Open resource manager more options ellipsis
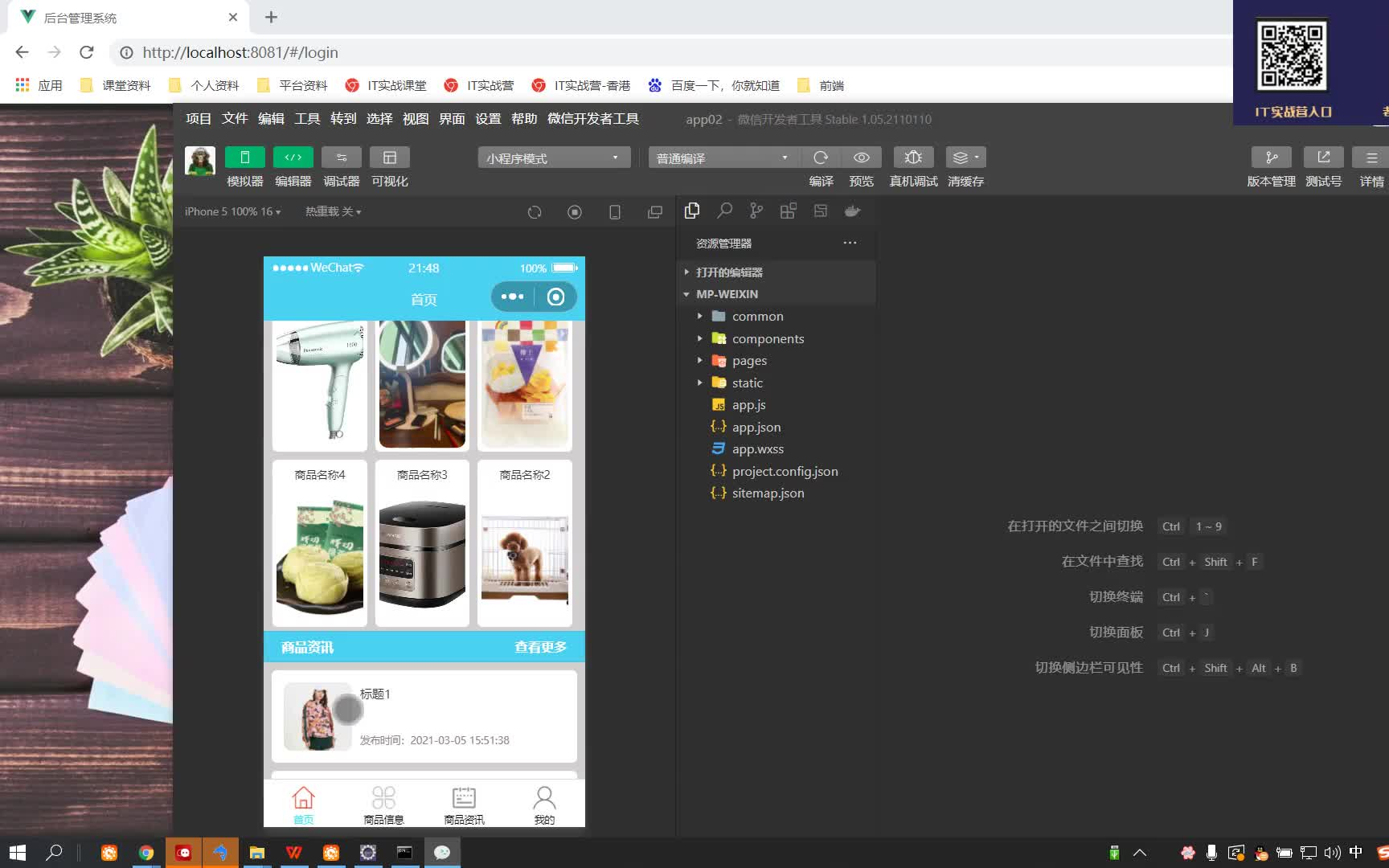The image size is (1389, 868). 850,243
